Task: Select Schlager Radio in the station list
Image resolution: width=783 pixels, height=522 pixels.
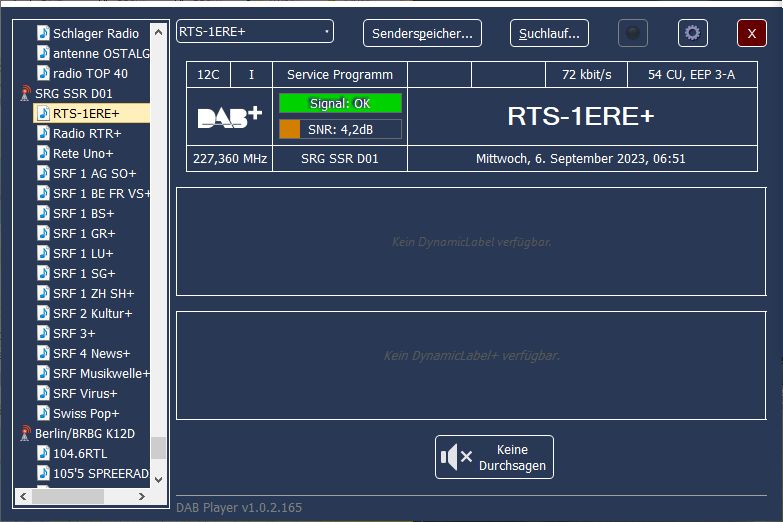Action: [96, 33]
